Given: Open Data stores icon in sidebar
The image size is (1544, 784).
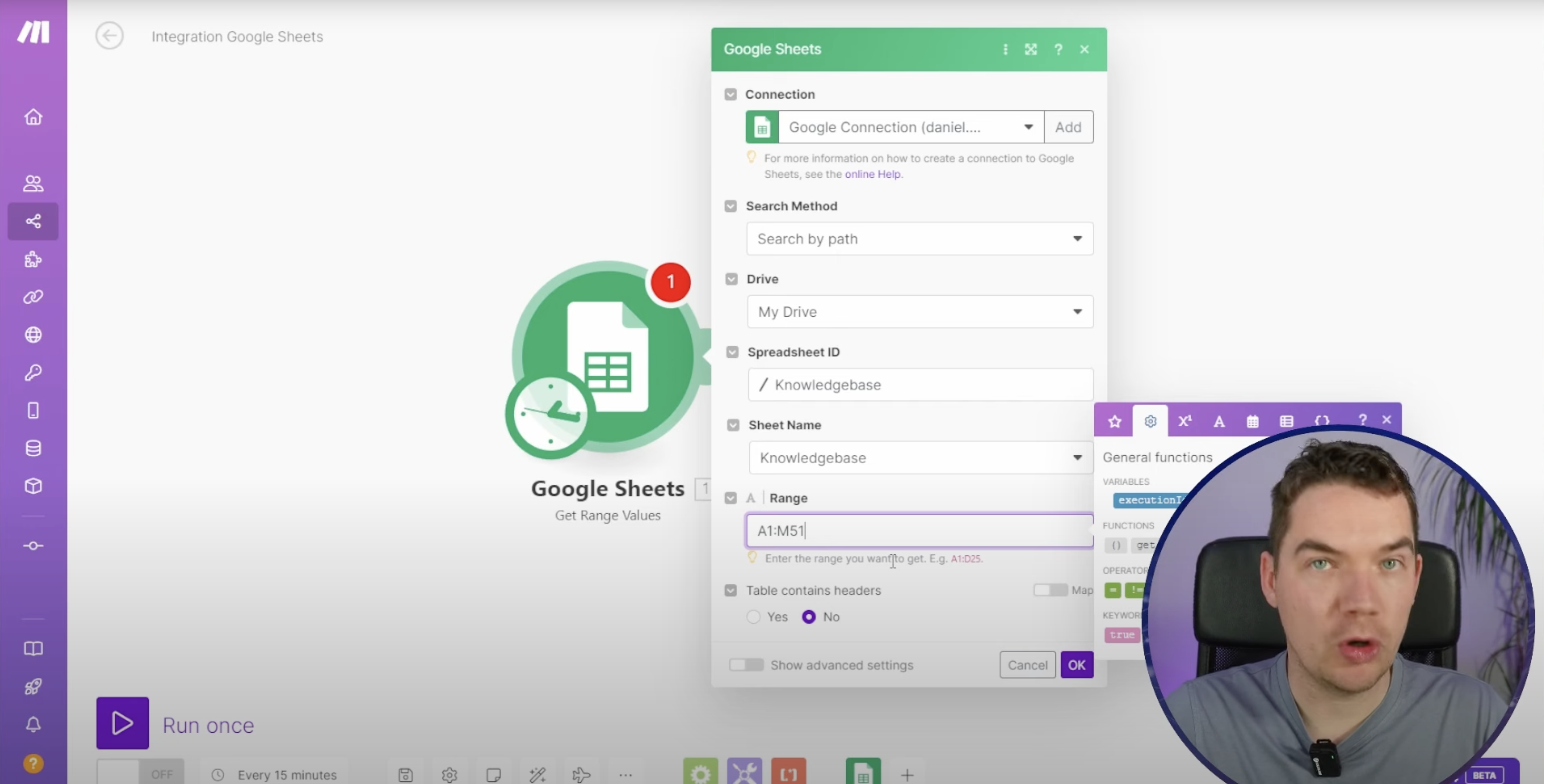Looking at the screenshot, I should click(x=33, y=448).
